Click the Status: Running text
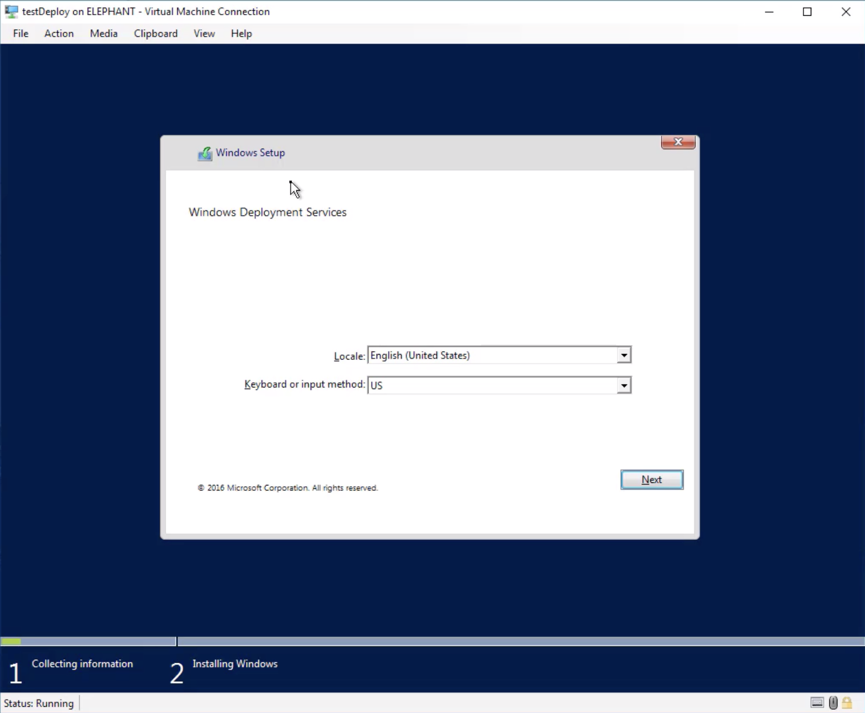 (39, 703)
